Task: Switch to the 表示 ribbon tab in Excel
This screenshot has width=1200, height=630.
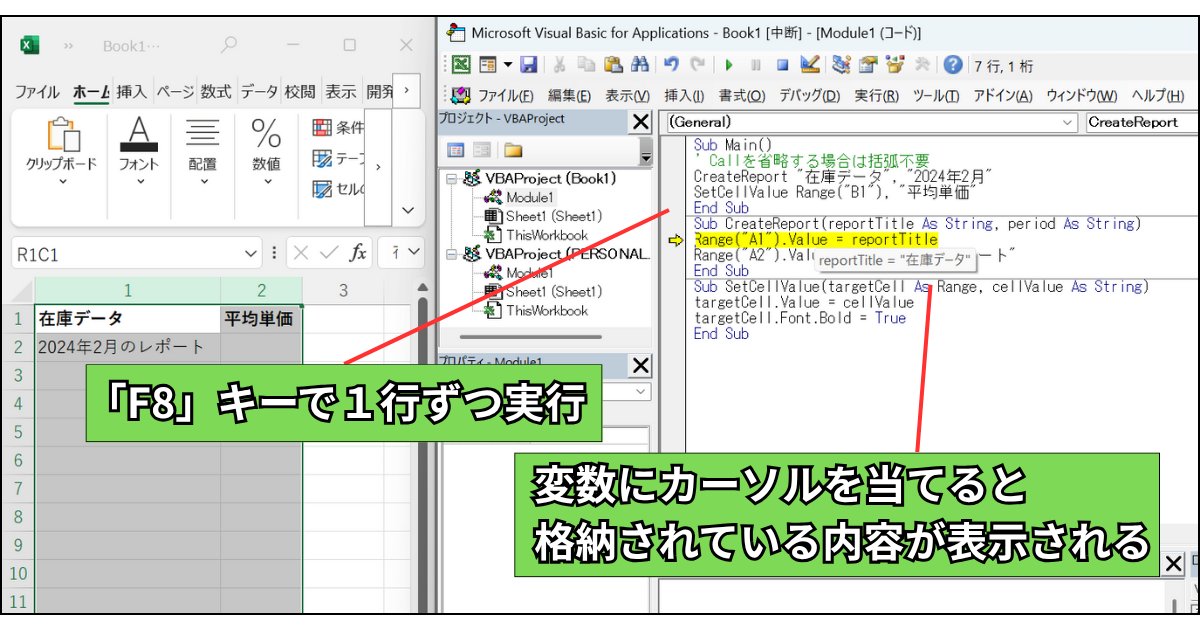Action: coord(341,92)
